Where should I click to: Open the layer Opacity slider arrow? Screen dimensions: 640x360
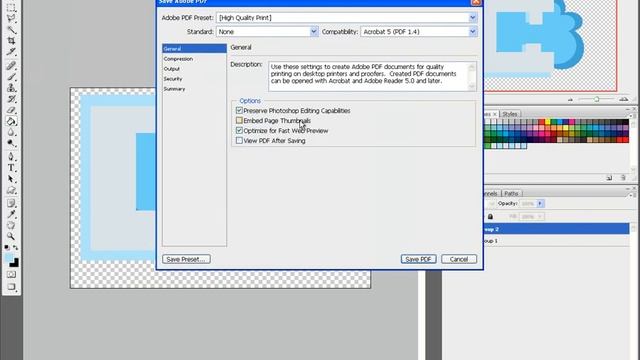pyautogui.click(x=540, y=203)
